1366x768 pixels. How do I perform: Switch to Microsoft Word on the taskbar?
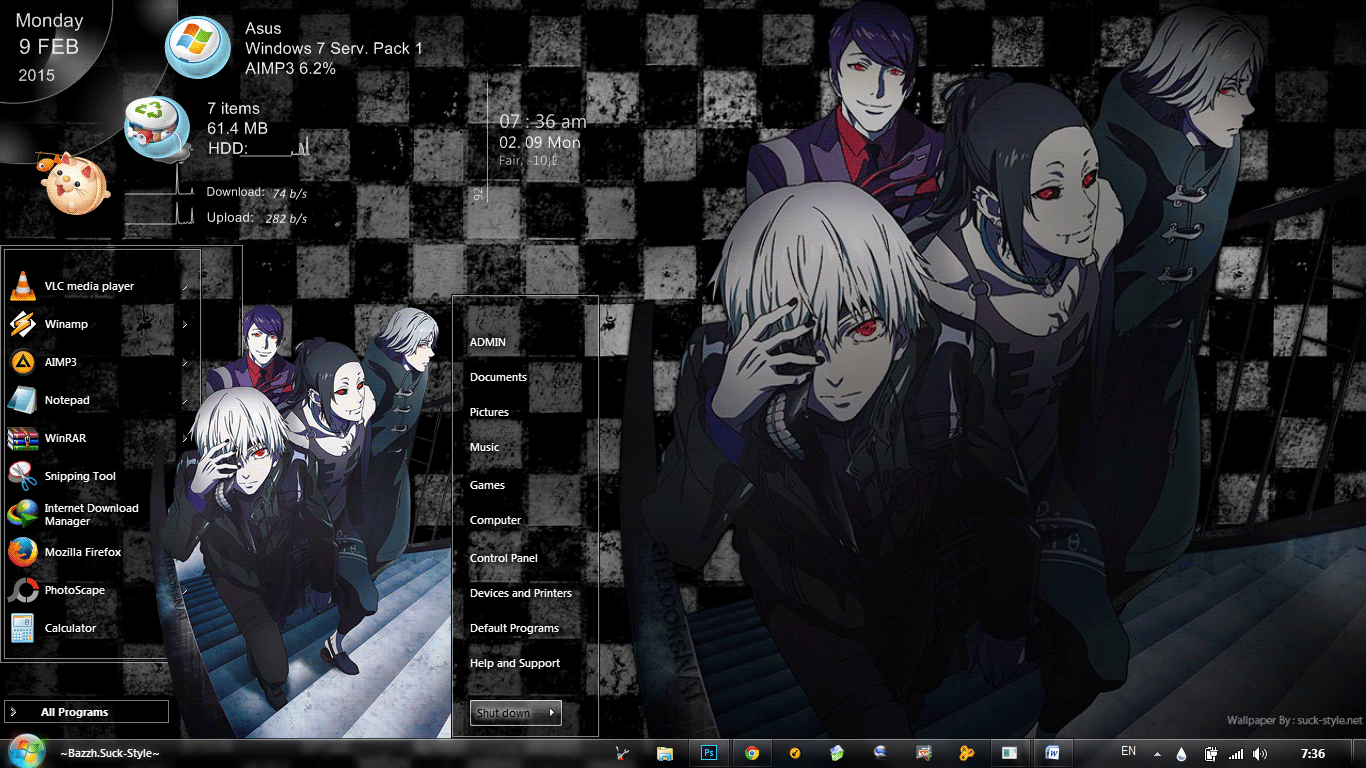[1053, 753]
